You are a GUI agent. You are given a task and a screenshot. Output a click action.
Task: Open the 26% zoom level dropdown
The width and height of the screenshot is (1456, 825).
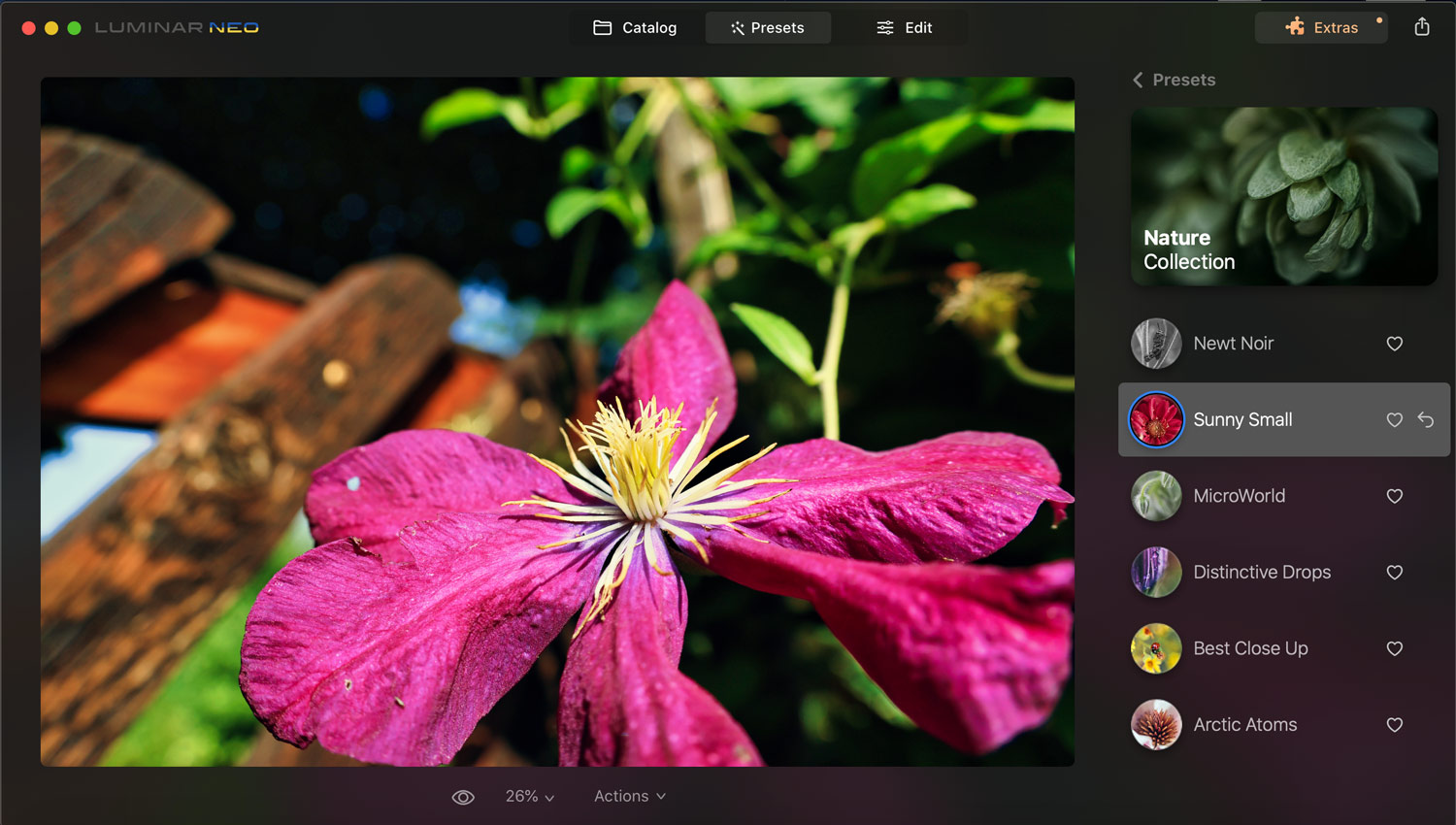click(x=530, y=796)
